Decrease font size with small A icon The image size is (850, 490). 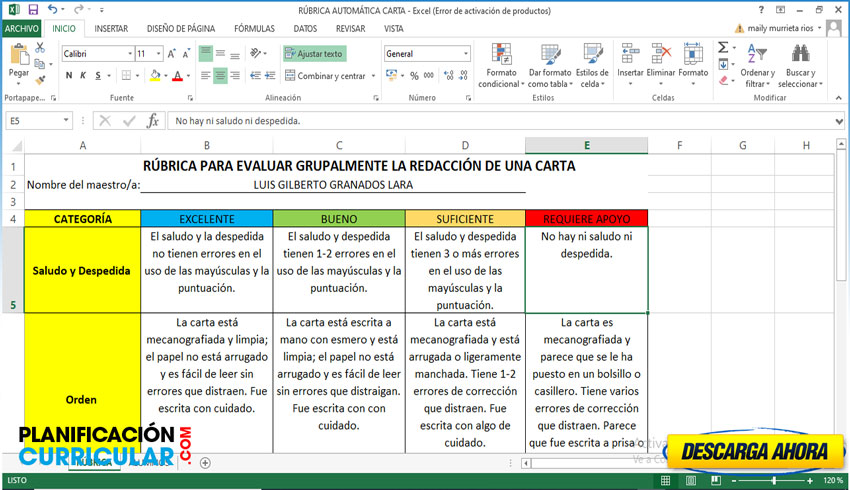tap(186, 54)
